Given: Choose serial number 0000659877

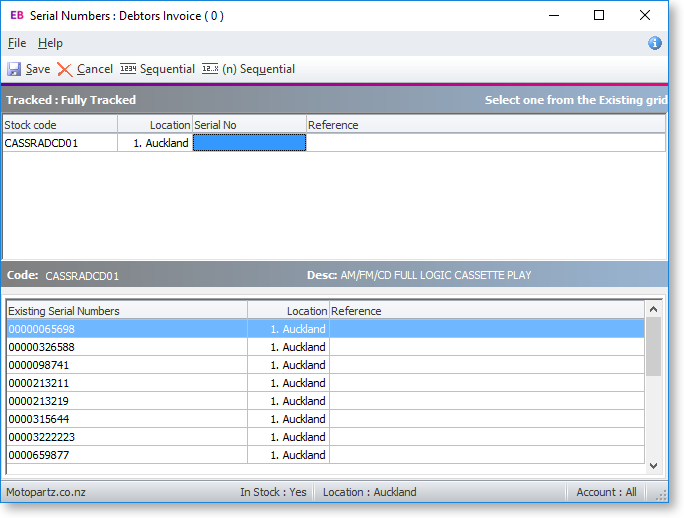Looking at the screenshot, I should 39,455.
